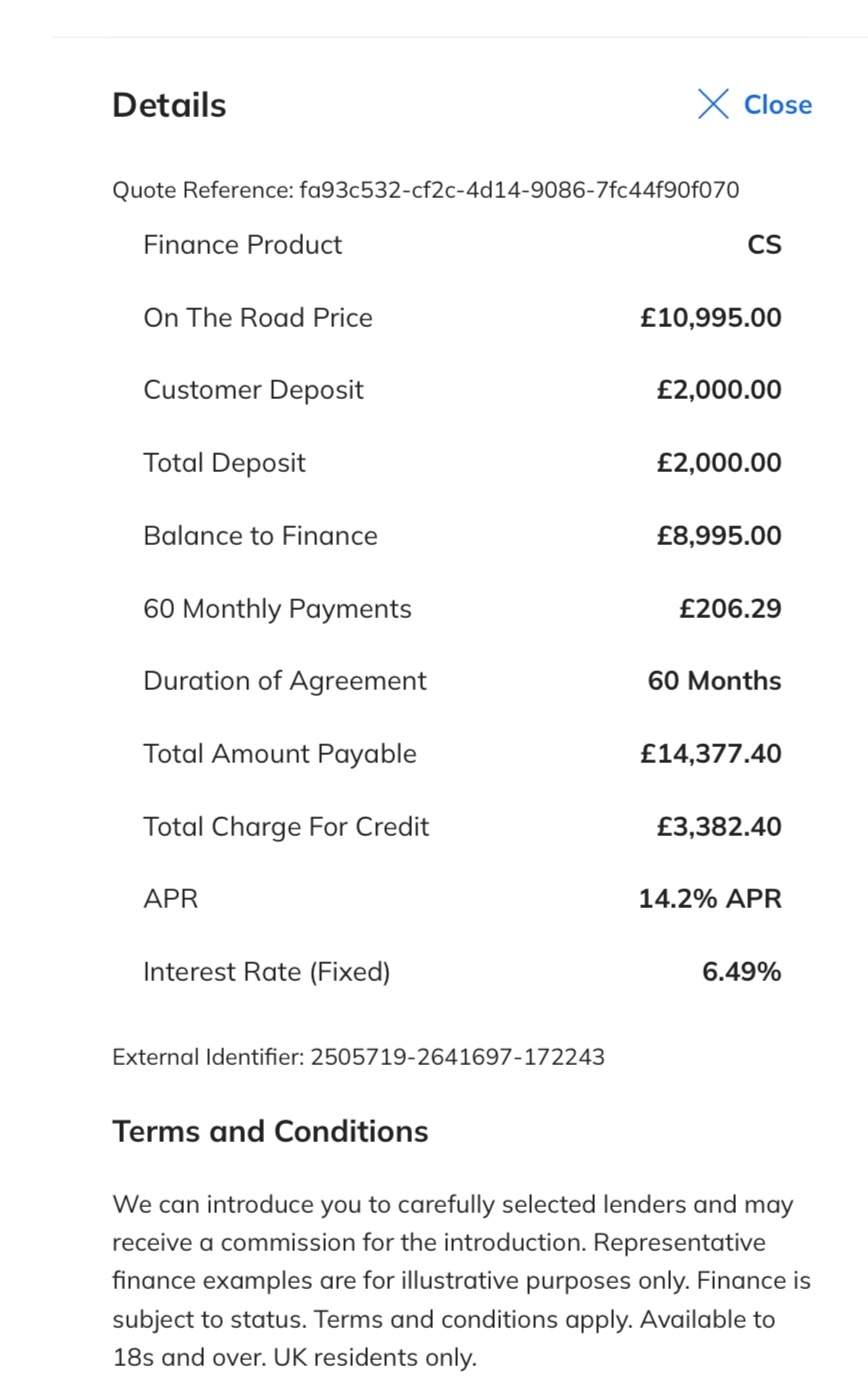Click the X close icon
868x1394 pixels.
click(x=713, y=104)
